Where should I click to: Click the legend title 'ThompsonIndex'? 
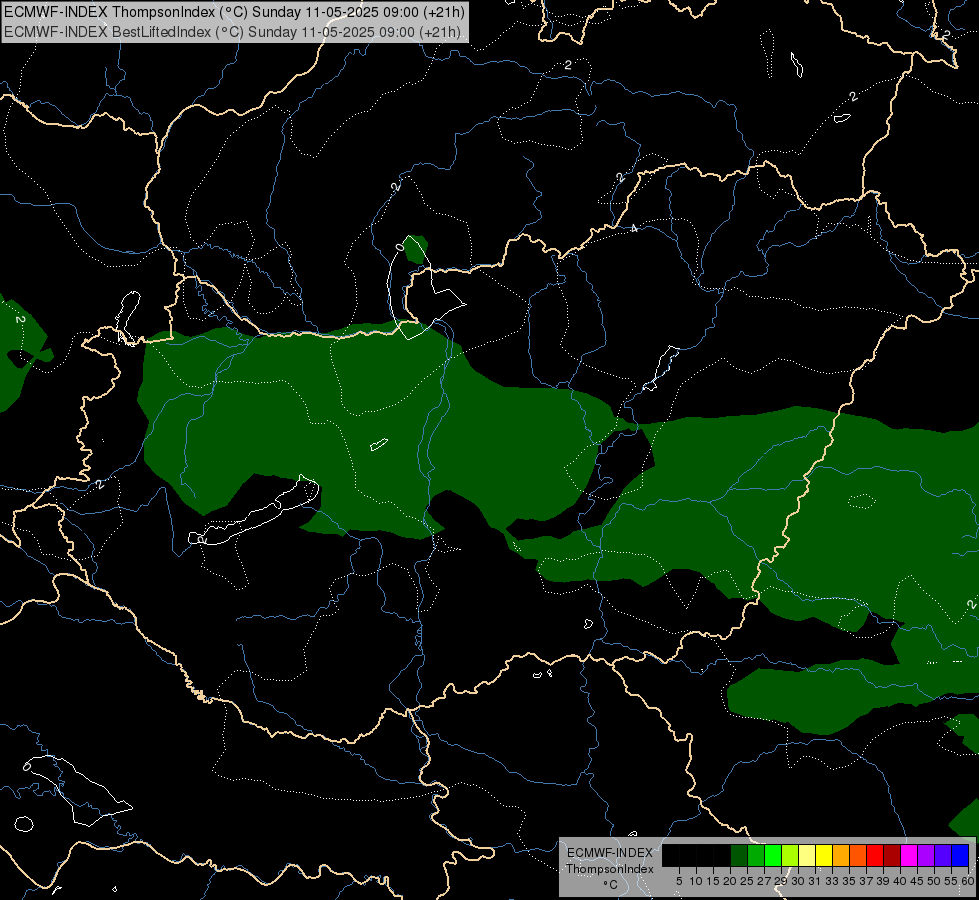(x=610, y=869)
